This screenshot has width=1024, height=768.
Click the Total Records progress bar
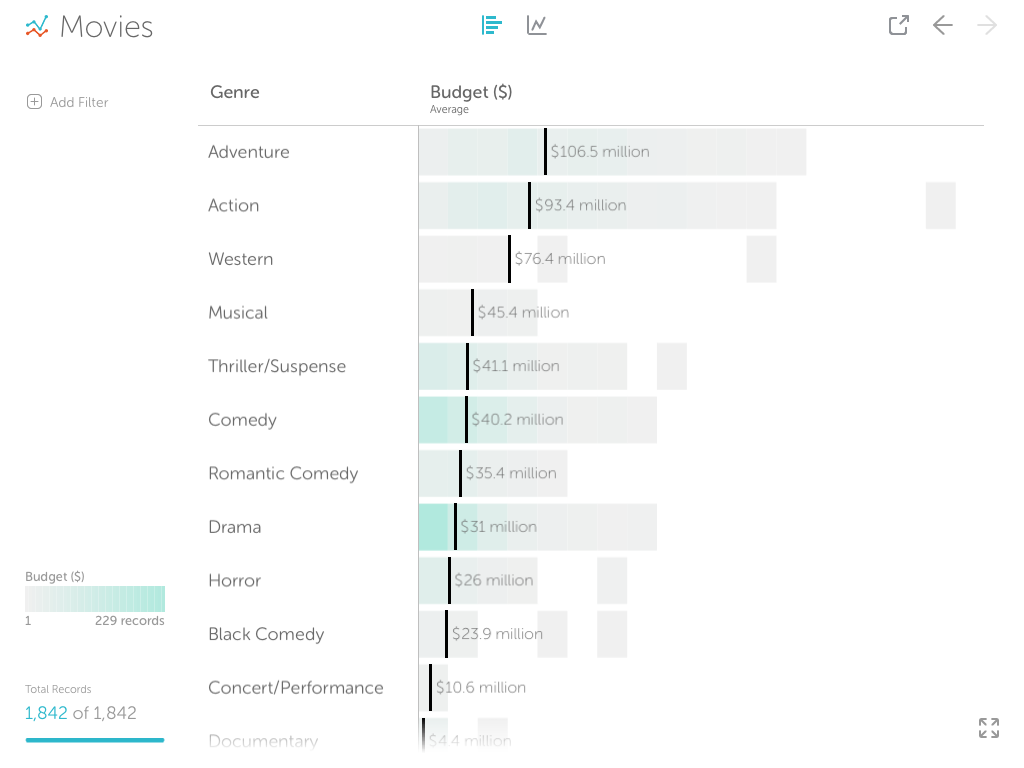95,740
